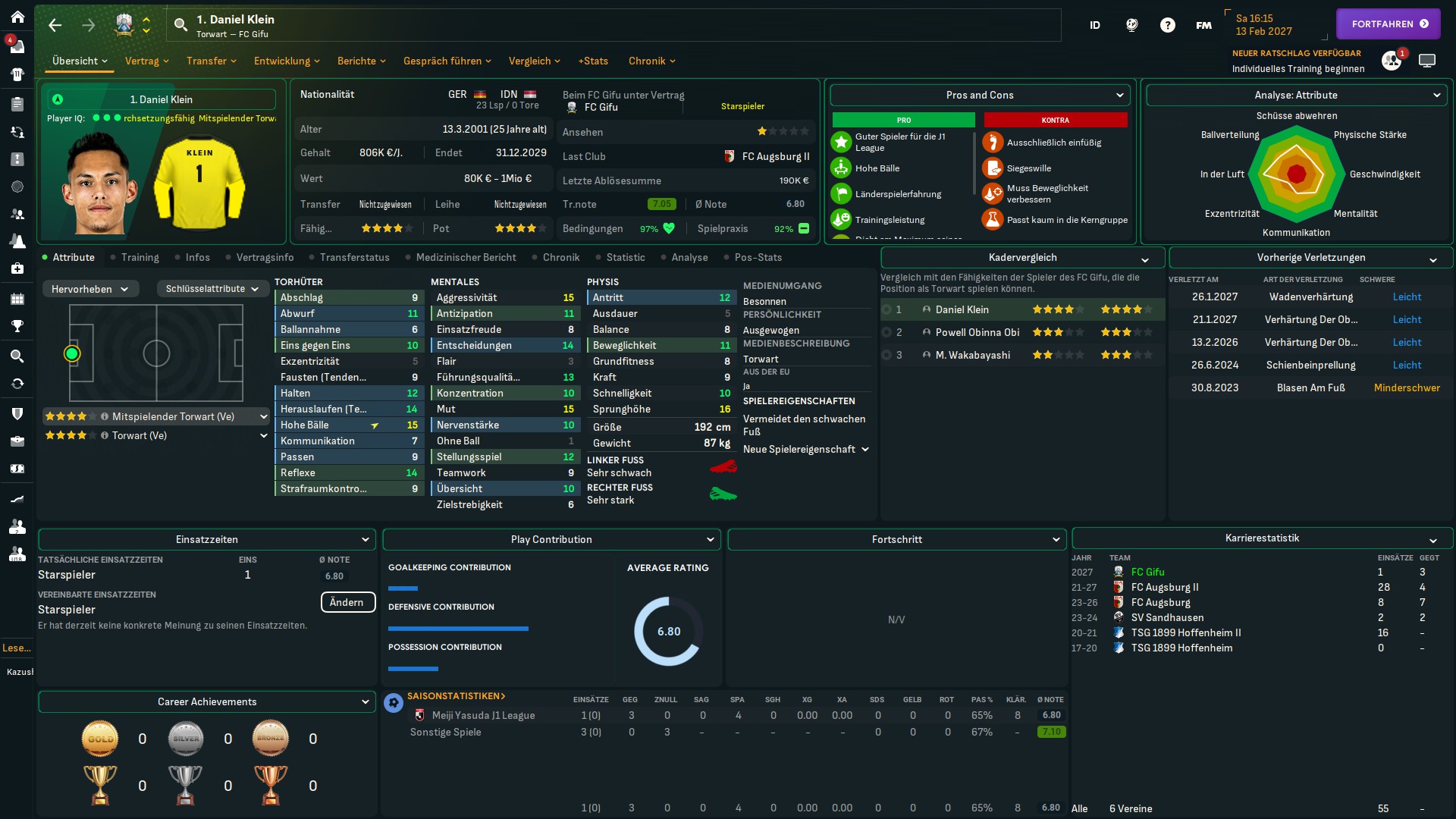Select the M. Wakabayashi radio button
This screenshot has width=1456, height=819.
click(886, 355)
